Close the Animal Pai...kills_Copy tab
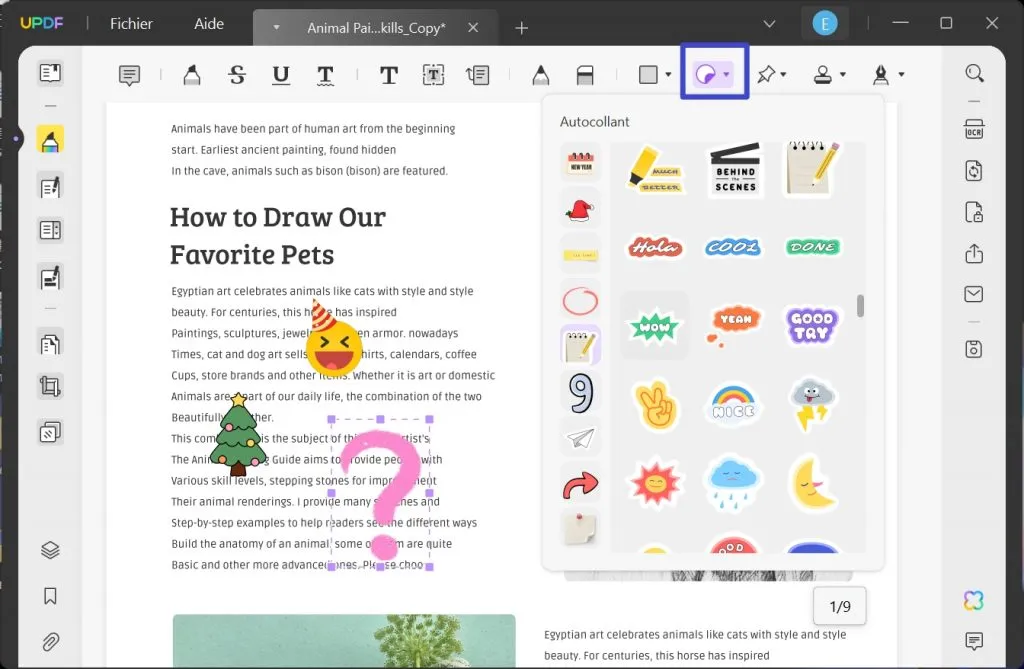The image size is (1024, 669). coord(473,27)
